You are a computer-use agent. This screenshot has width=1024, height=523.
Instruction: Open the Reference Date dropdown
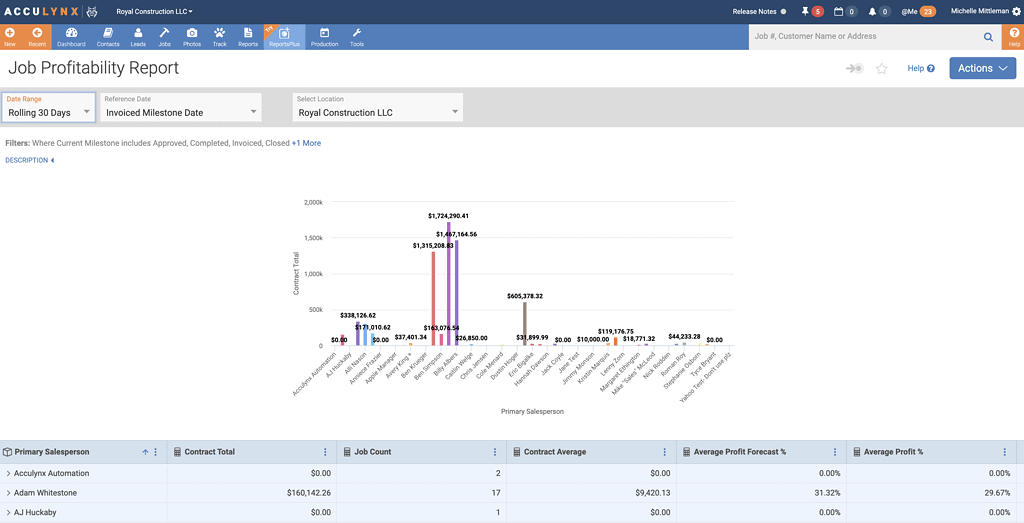click(x=181, y=108)
